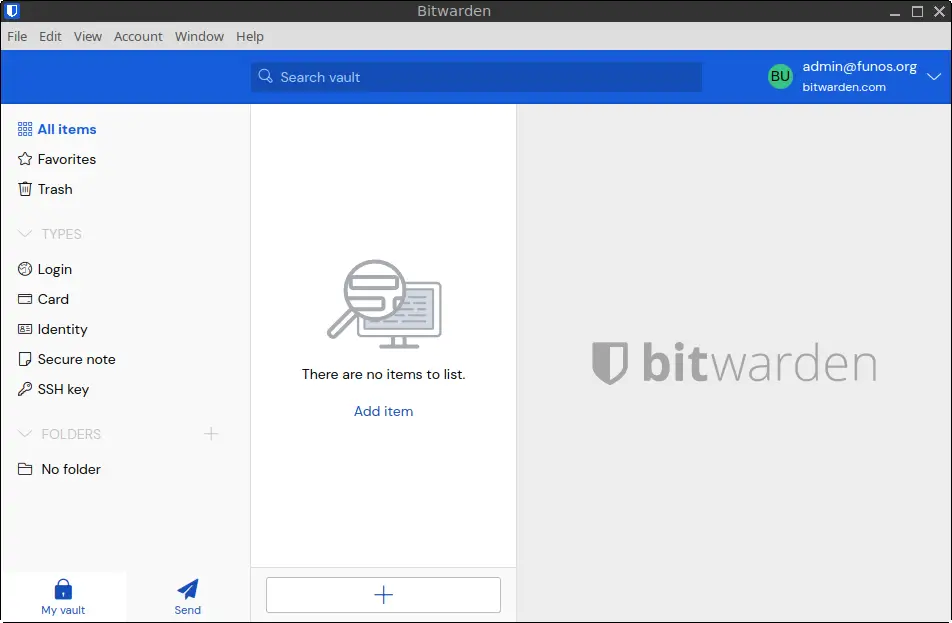The width and height of the screenshot is (952, 623).
Task: Minimize the Bitwarden window
Action: pos(895,12)
